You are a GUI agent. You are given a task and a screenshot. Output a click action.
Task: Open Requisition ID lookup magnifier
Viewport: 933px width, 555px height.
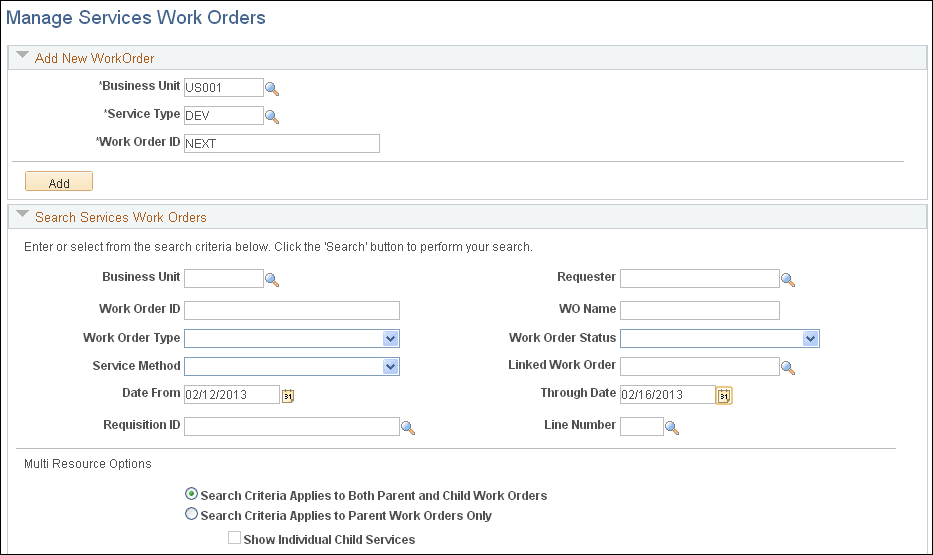click(x=408, y=428)
